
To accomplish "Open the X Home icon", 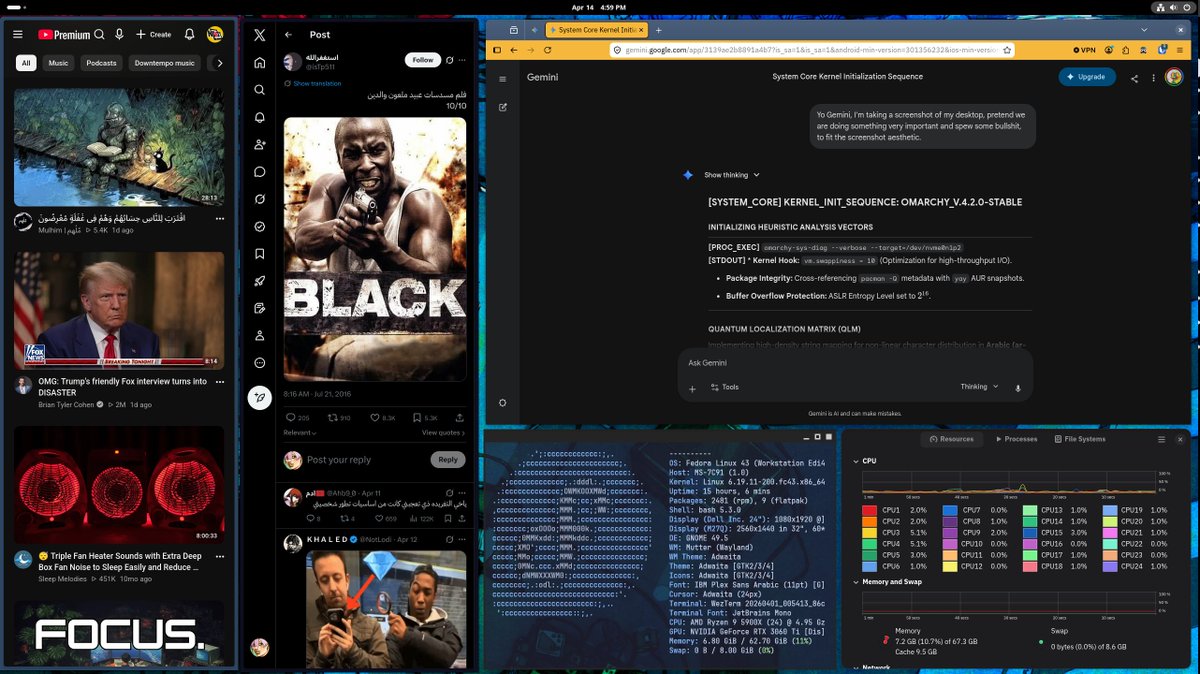I will 260,62.
